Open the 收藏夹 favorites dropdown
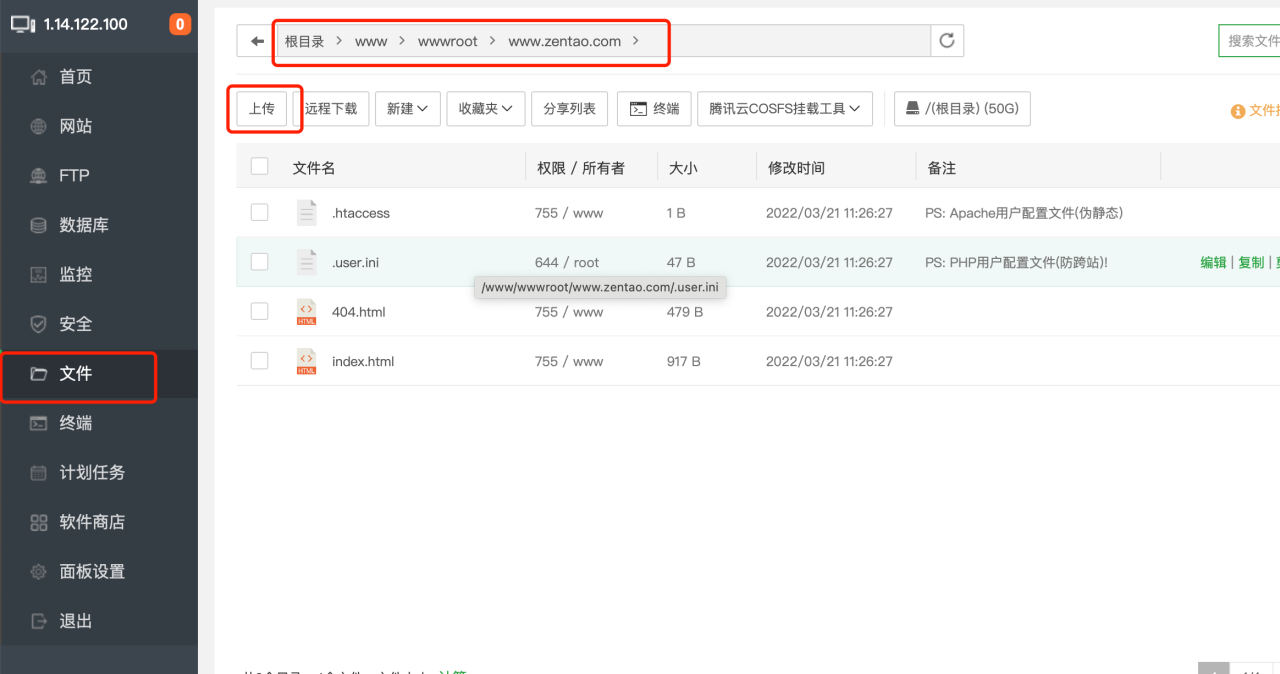 (x=486, y=109)
